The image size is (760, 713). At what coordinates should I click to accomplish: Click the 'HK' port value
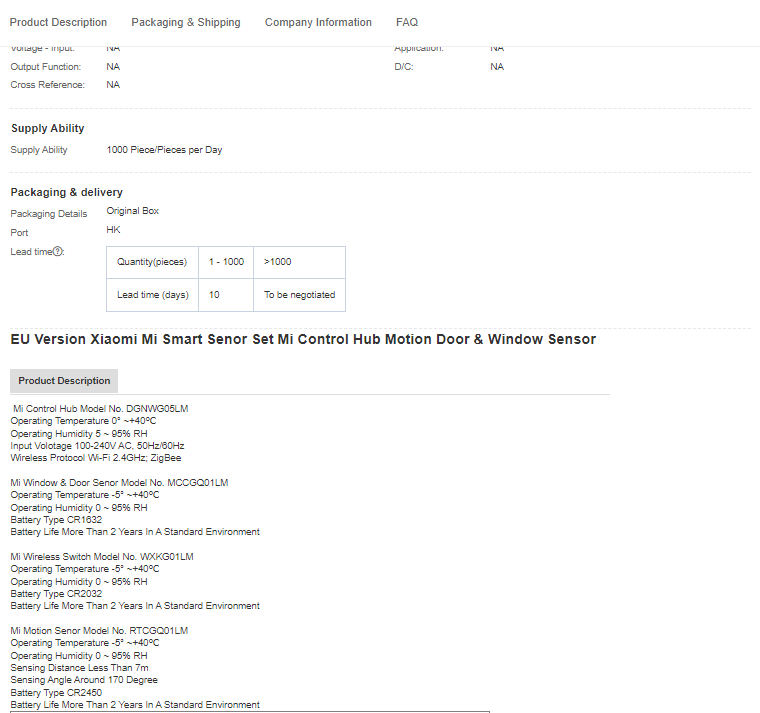113,230
